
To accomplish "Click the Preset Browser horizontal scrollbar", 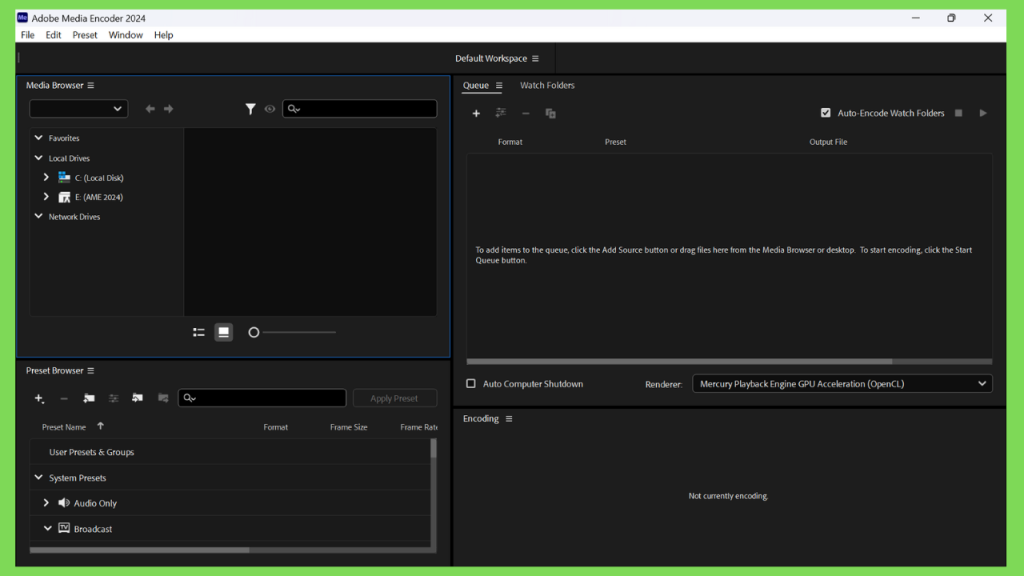I will coord(140,550).
